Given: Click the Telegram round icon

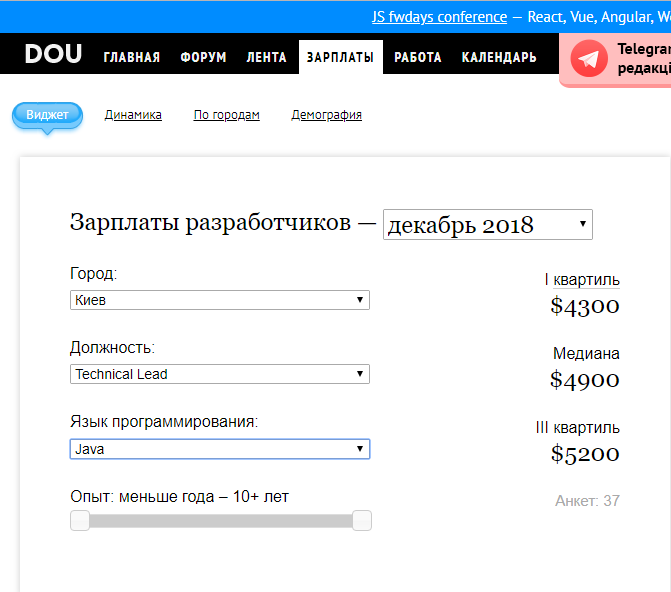Looking at the screenshot, I should coord(589,59).
